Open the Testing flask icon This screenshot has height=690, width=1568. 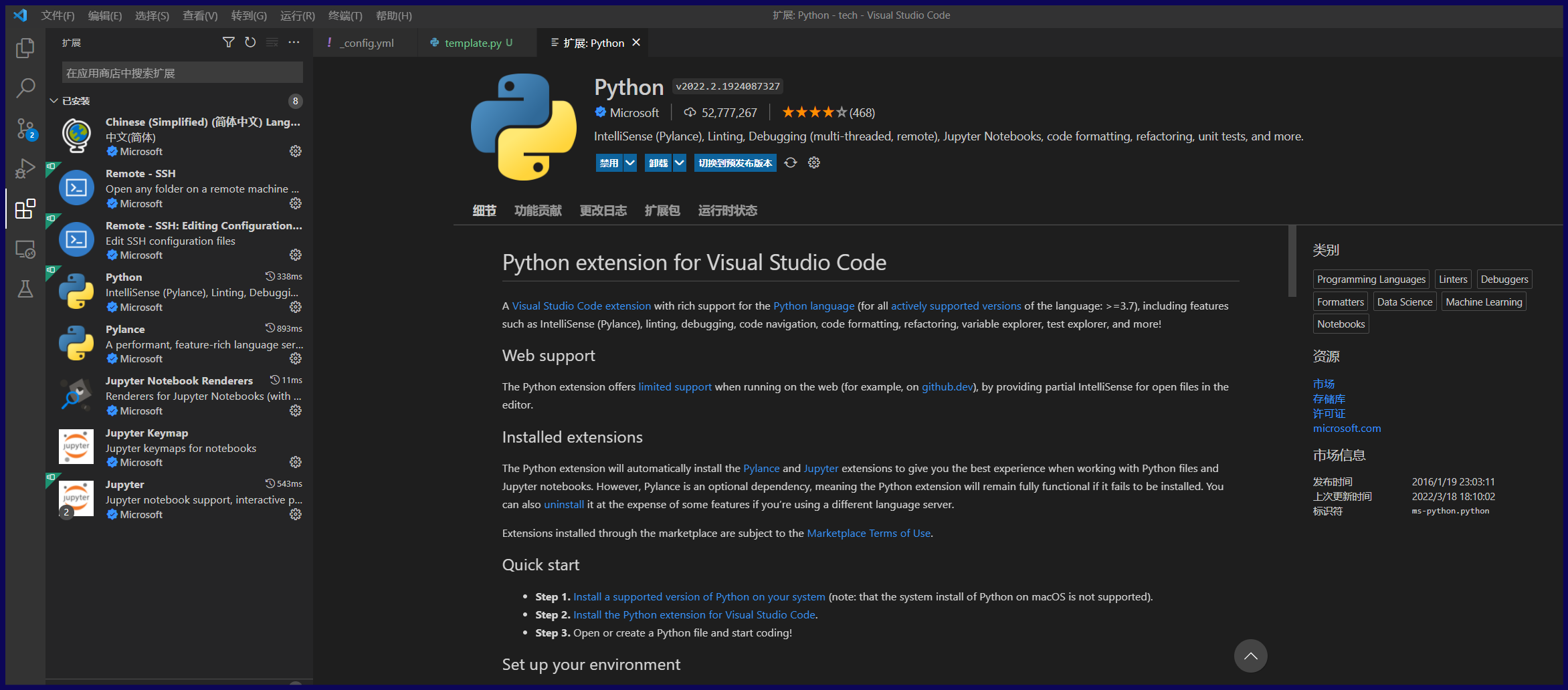point(25,289)
